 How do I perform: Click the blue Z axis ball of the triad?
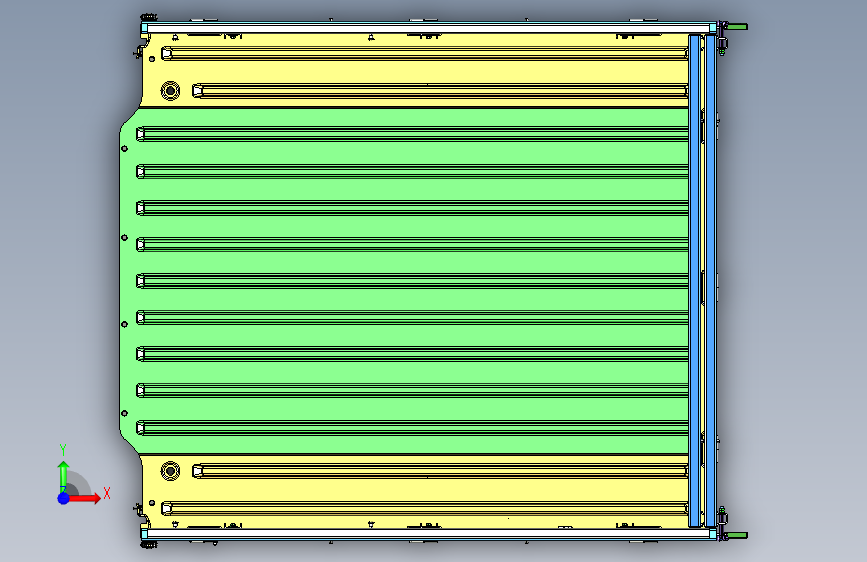[63, 498]
